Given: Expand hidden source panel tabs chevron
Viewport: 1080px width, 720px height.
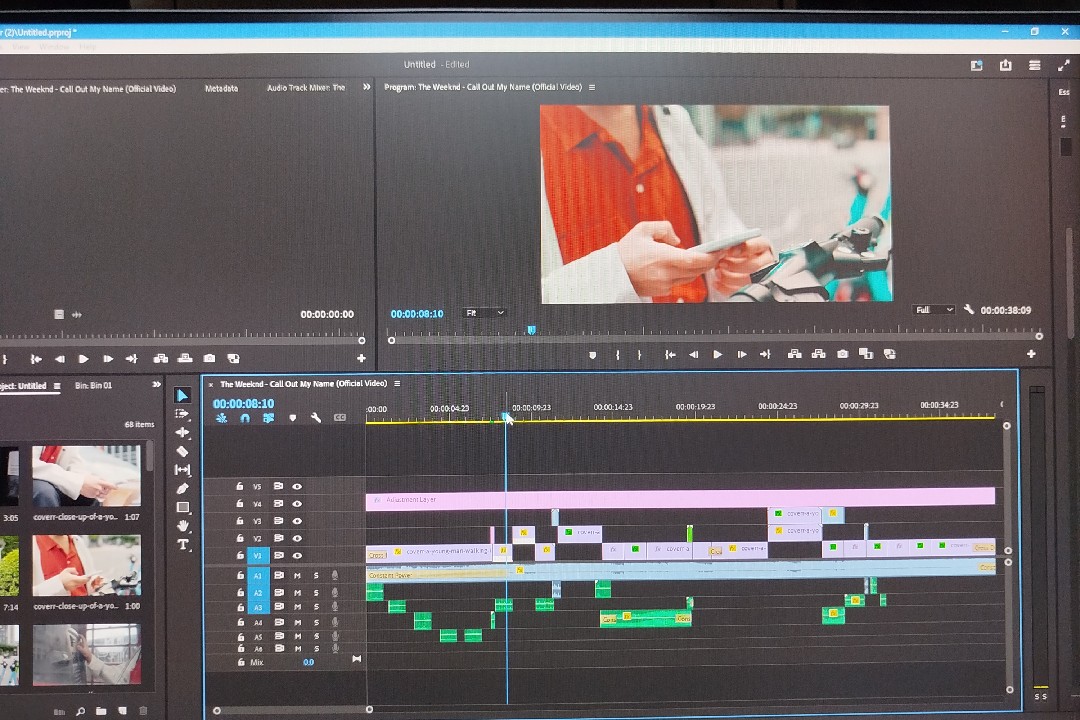Looking at the screenshot, I should click(x=366, y=88).
